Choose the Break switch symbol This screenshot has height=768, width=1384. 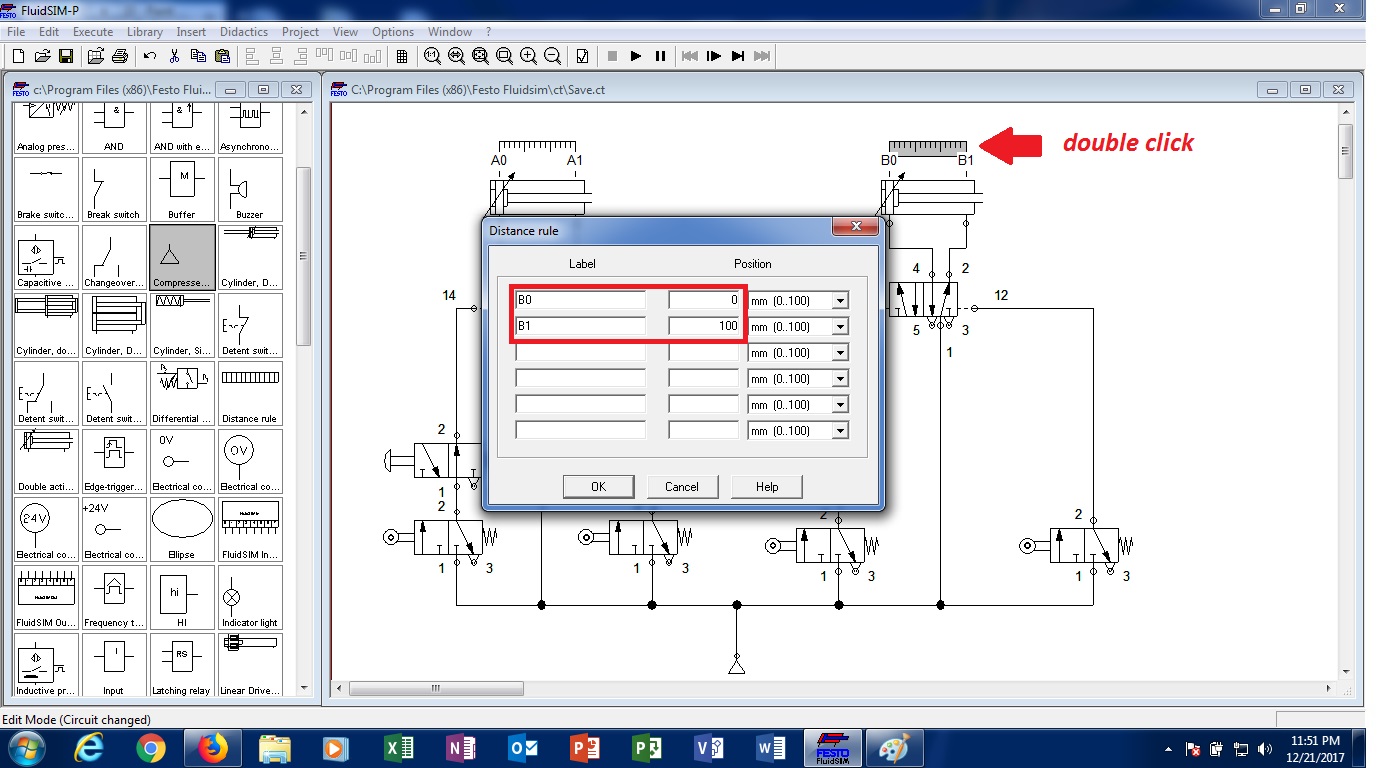(x=114, y=189)
